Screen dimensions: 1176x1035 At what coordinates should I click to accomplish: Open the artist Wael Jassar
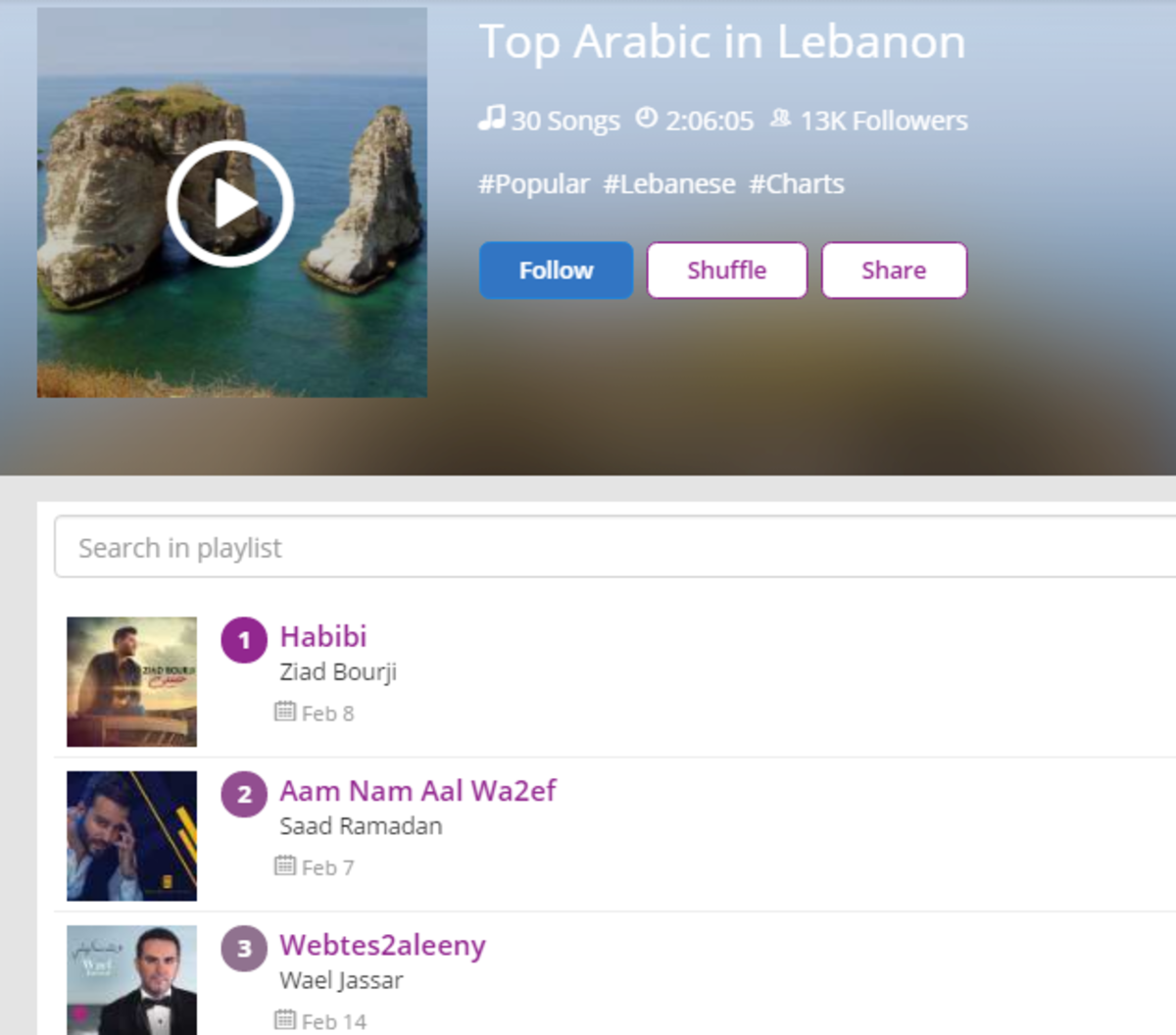341,980
